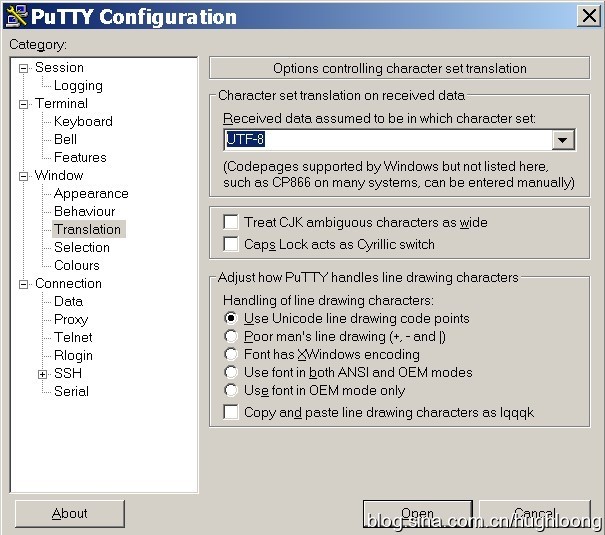Screen dimensions: 605x535
Task: Select Colours in the category tree
Action: (77, 265)
